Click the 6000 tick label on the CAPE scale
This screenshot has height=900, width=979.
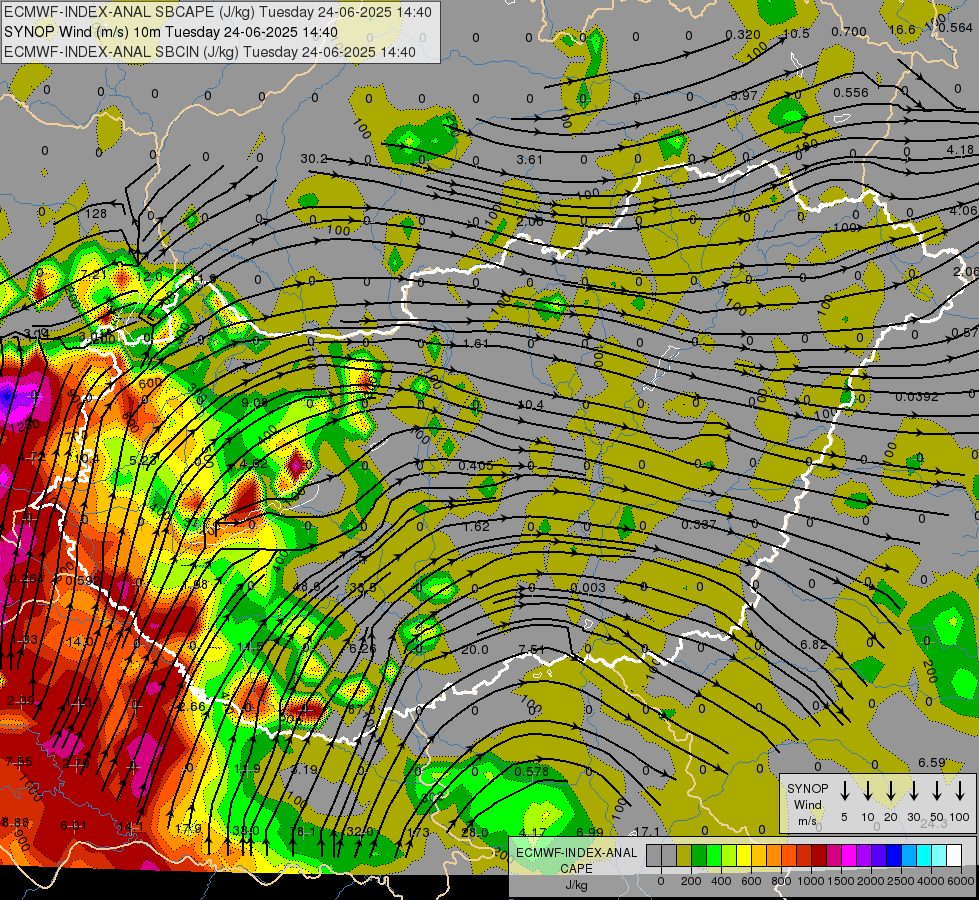pyautogui.click(x=962, y=881)
